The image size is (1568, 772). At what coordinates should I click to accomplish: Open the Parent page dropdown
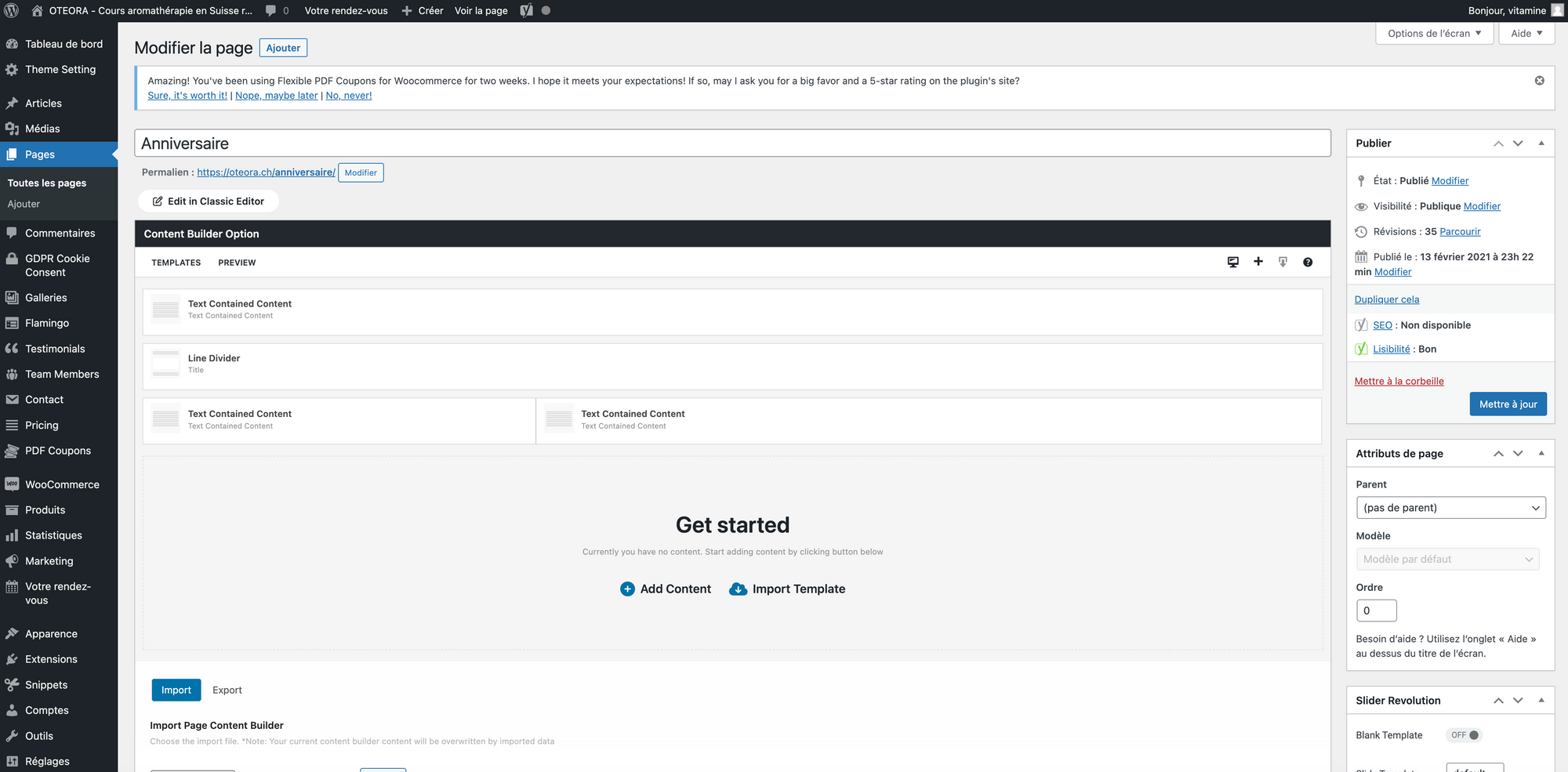tap(1450, 507)
